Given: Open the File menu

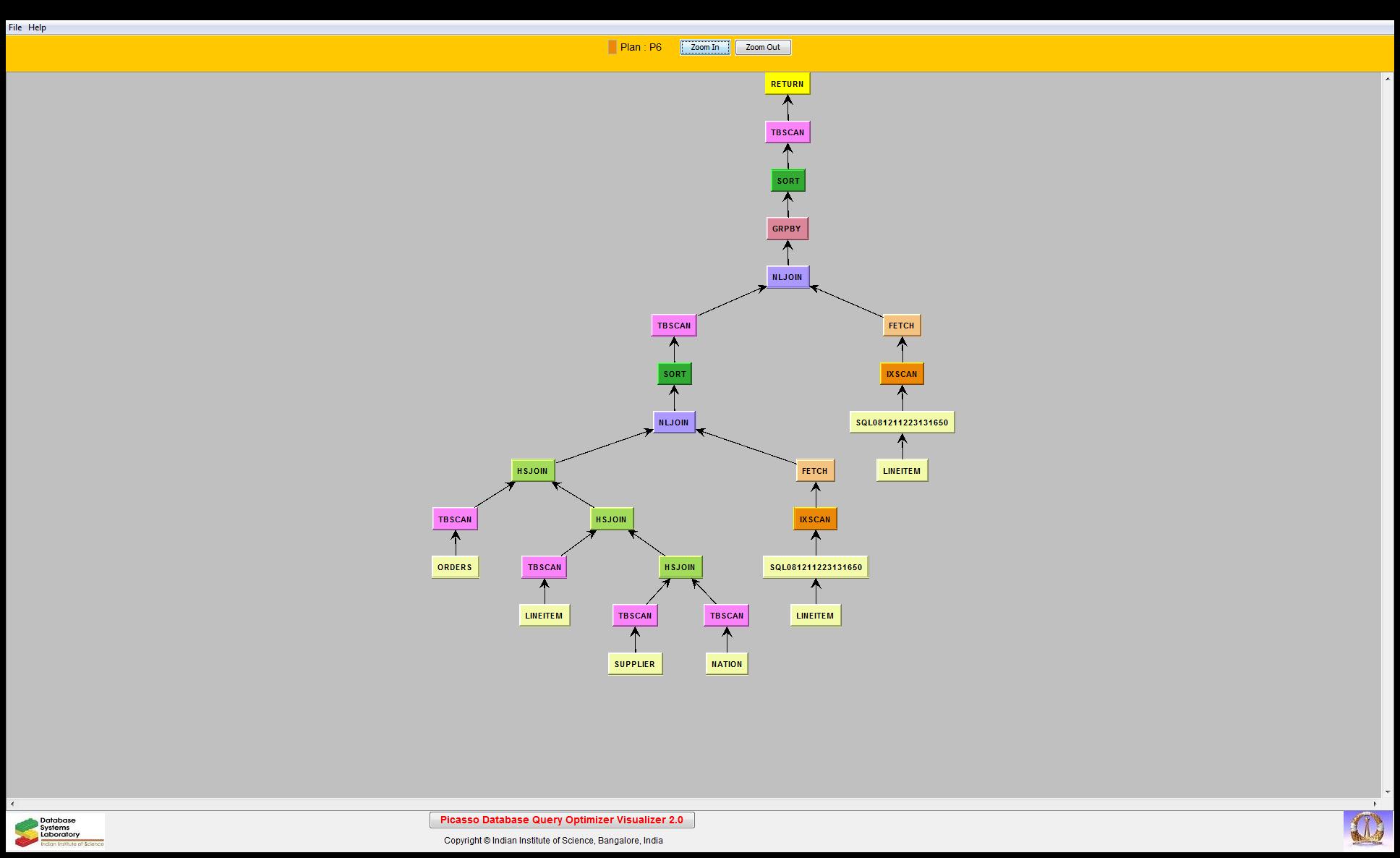Looking at the screenshot, I should 14,27.
